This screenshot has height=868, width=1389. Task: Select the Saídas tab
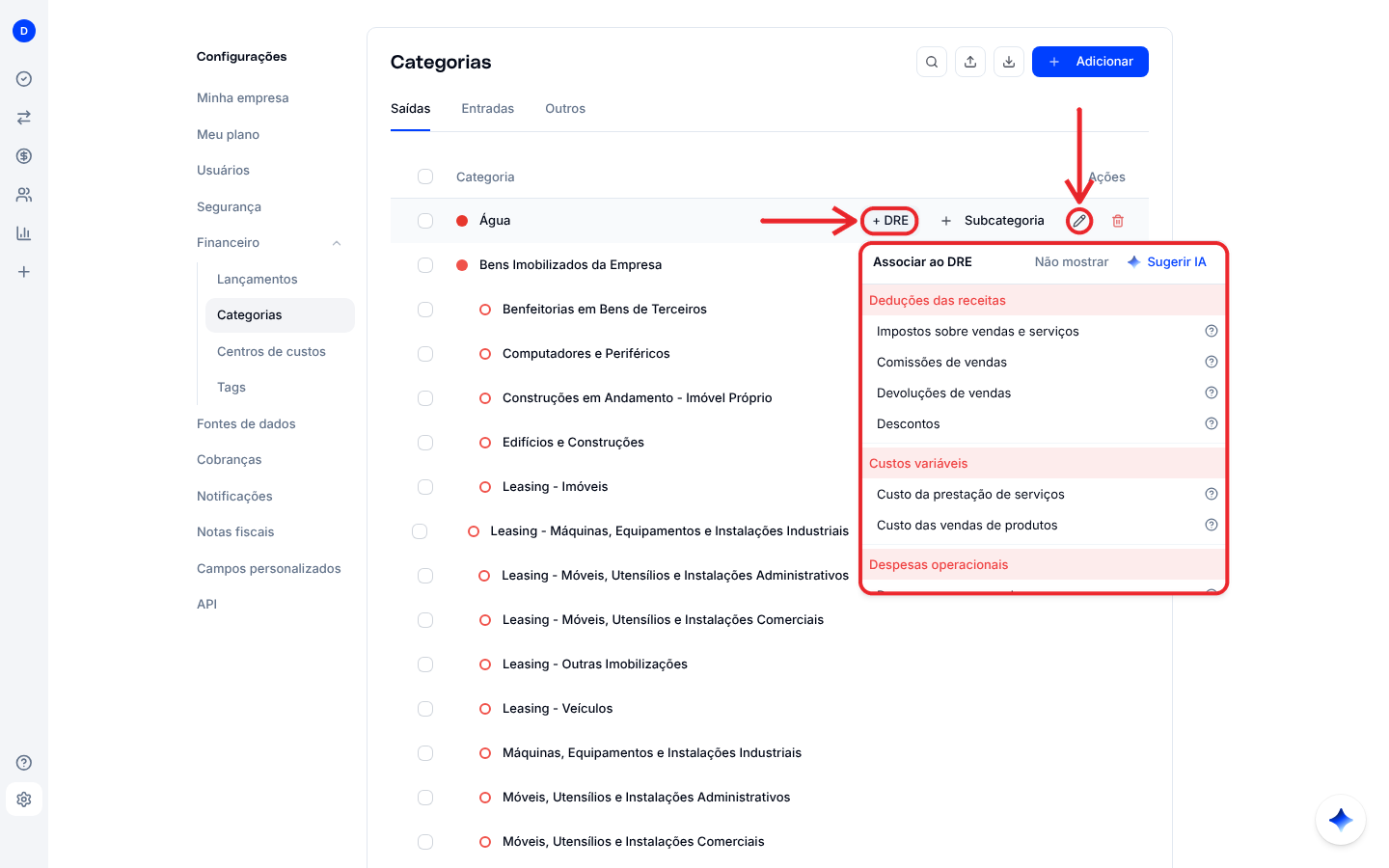pyautogui.click(x=411, y=109)
